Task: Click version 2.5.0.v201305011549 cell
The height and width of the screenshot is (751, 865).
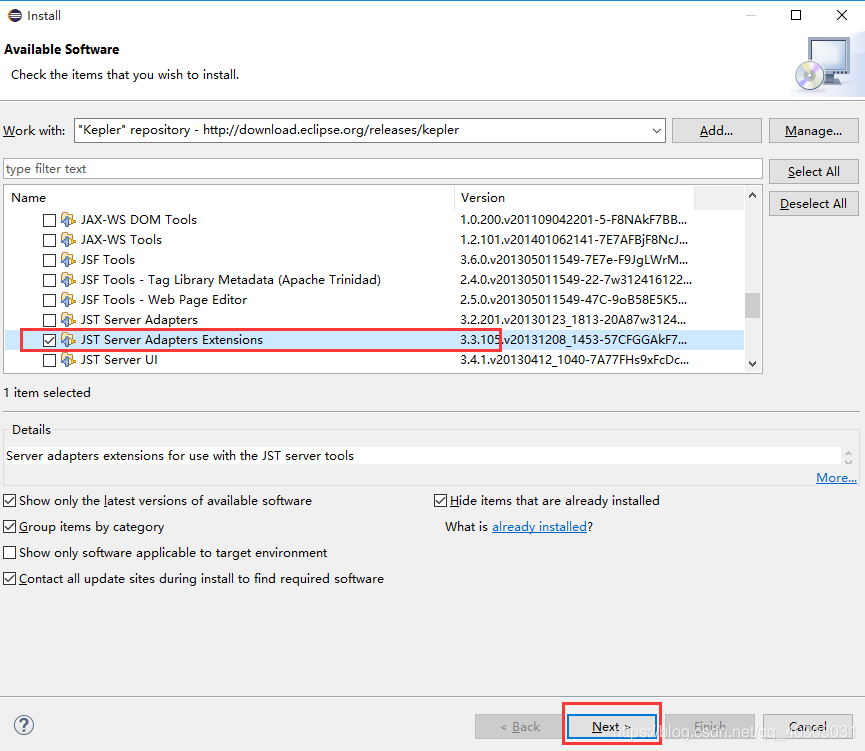Action: [x=573, y=300]
